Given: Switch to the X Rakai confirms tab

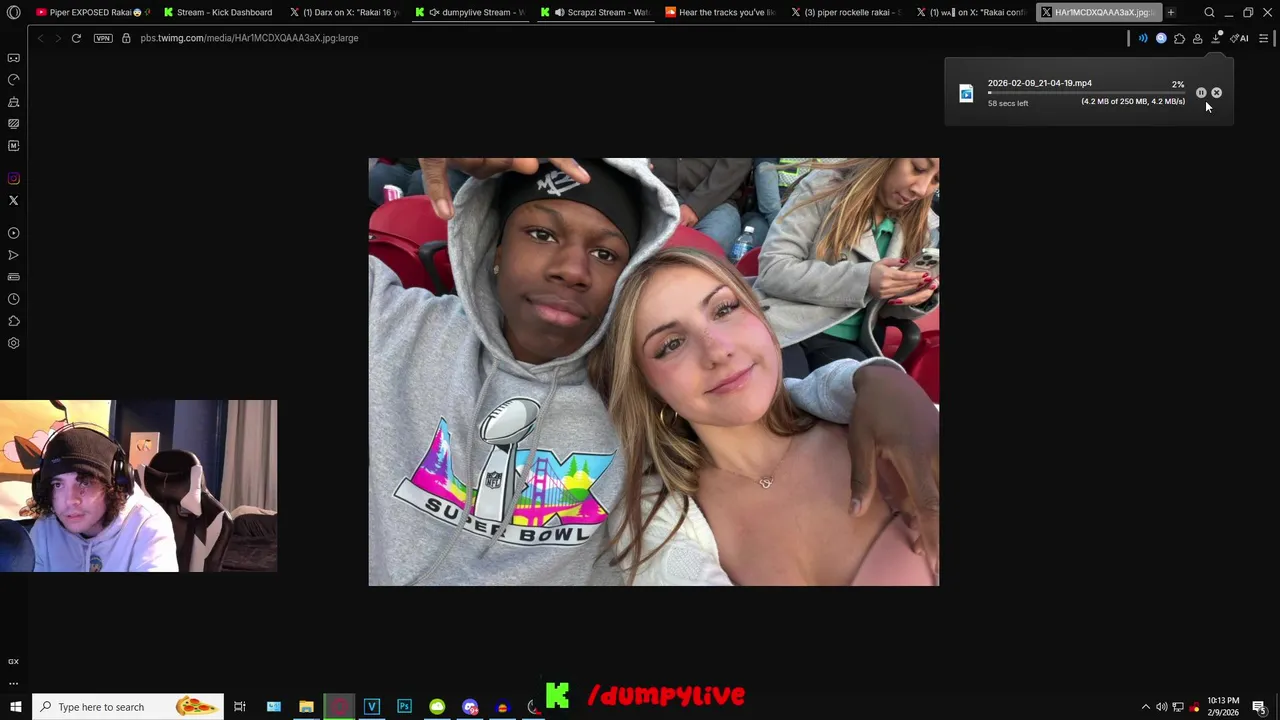Looking at the screenshot, I should (972, 12).
